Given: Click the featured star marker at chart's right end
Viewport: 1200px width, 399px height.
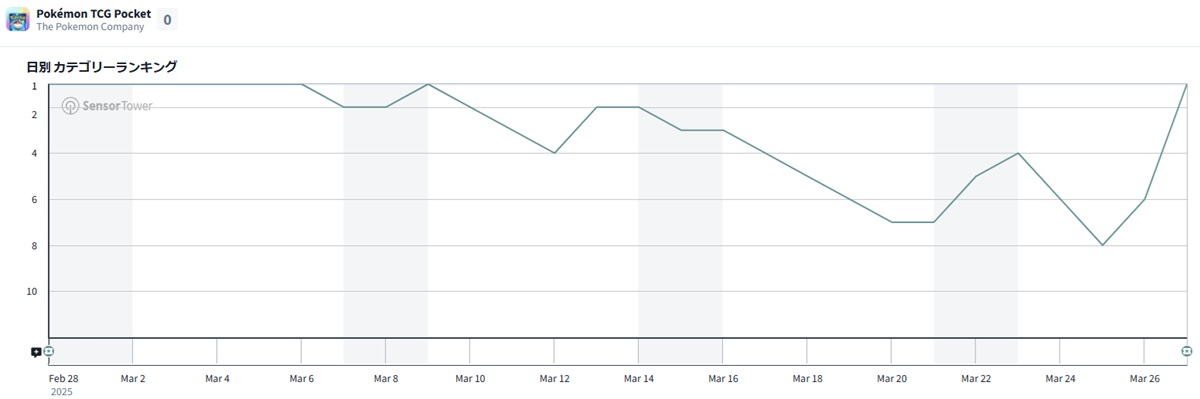Looking at the screenshot, I should [x=1187, y=351].
